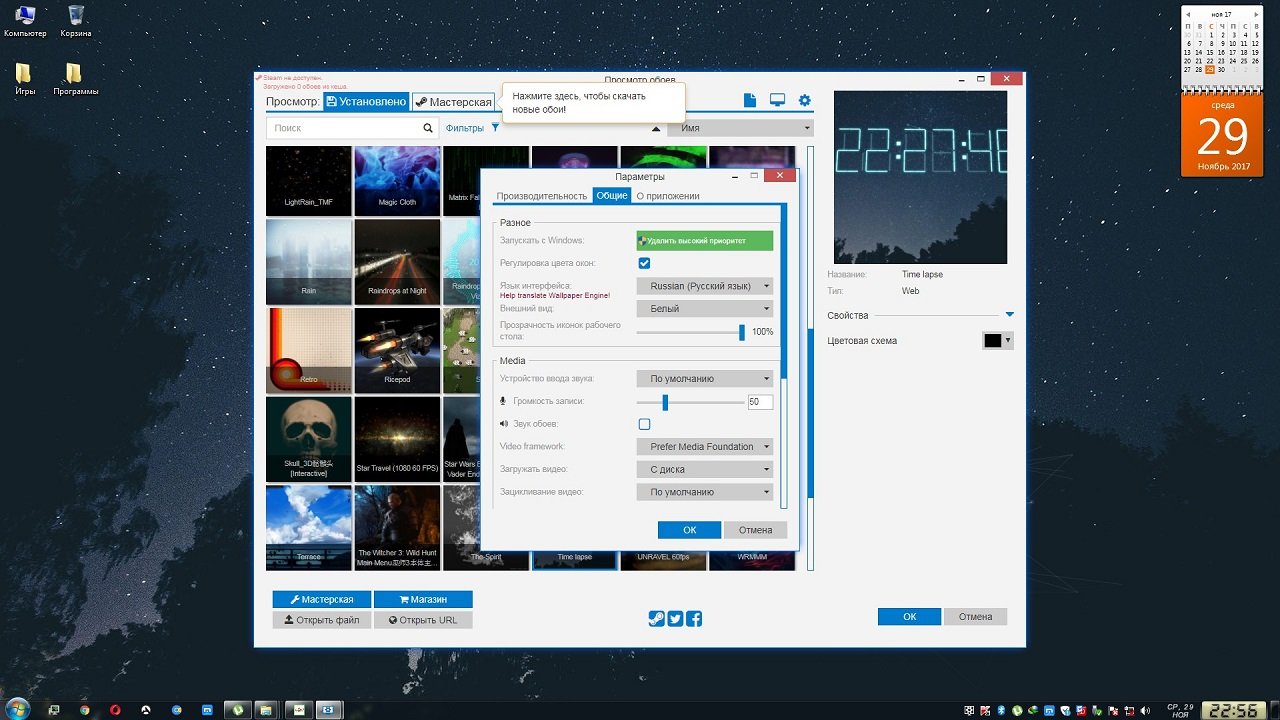
Task: Click the Открыть файл button
Action: point(322,620)
